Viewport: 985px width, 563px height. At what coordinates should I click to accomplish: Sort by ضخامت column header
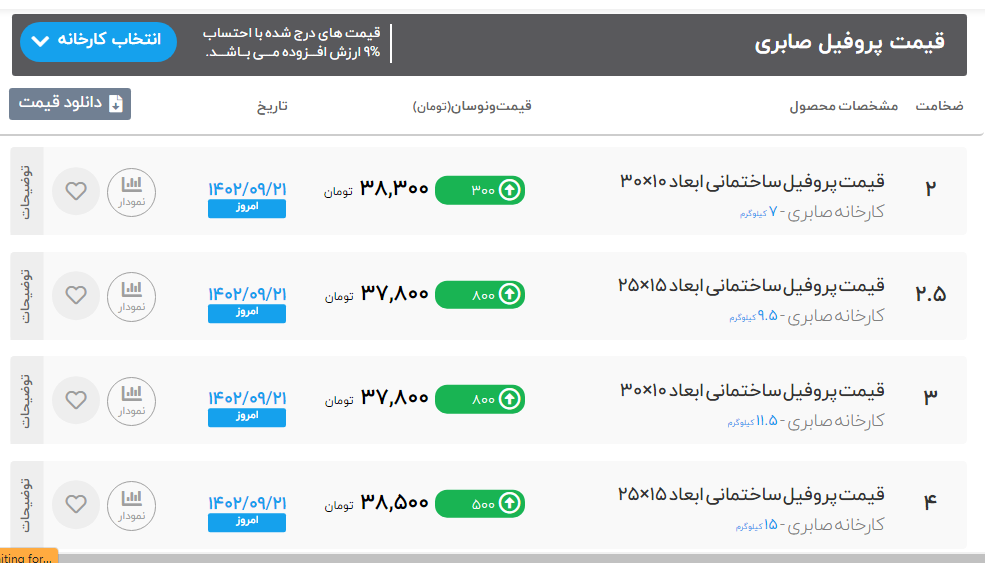click(939, 106)
